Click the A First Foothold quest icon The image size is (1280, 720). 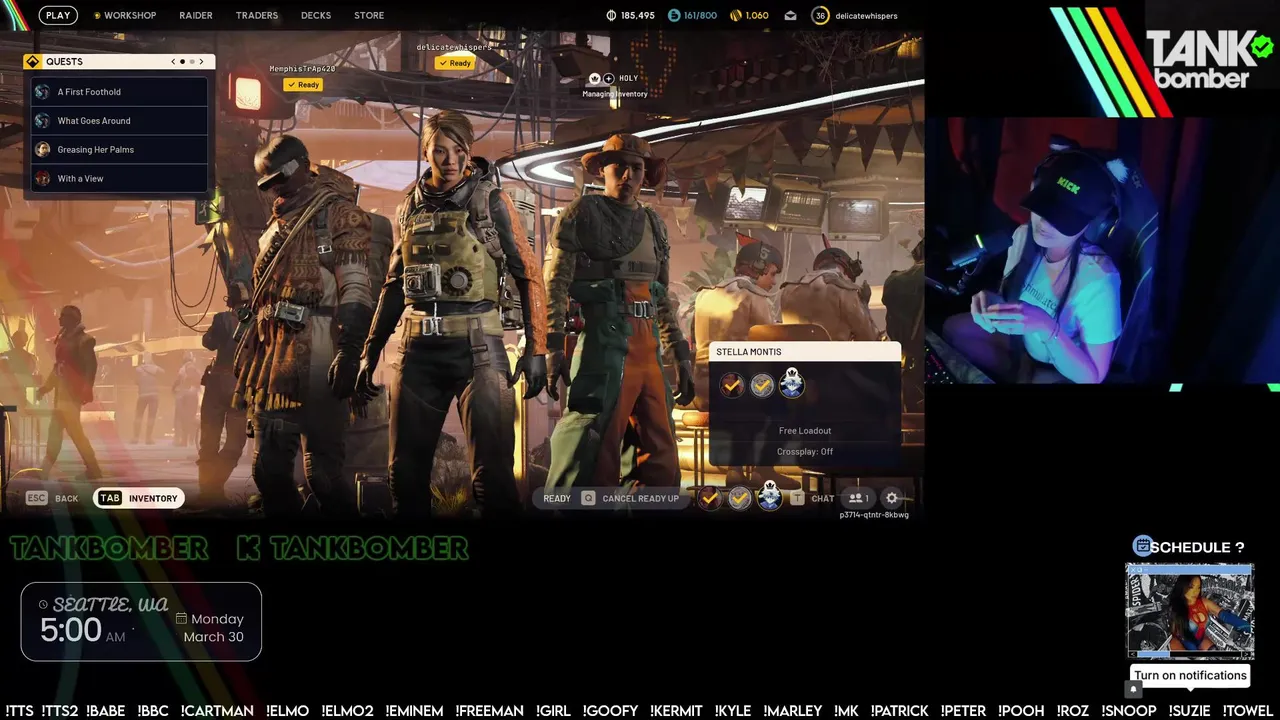pos(42,92)
